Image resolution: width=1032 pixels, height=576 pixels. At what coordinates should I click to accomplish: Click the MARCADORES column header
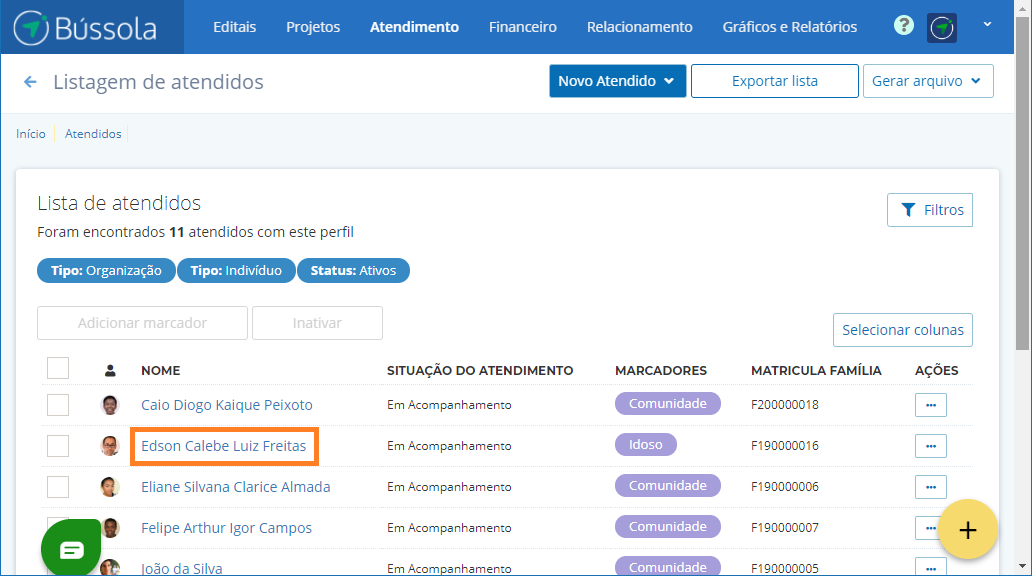click(x=661, y=371)
